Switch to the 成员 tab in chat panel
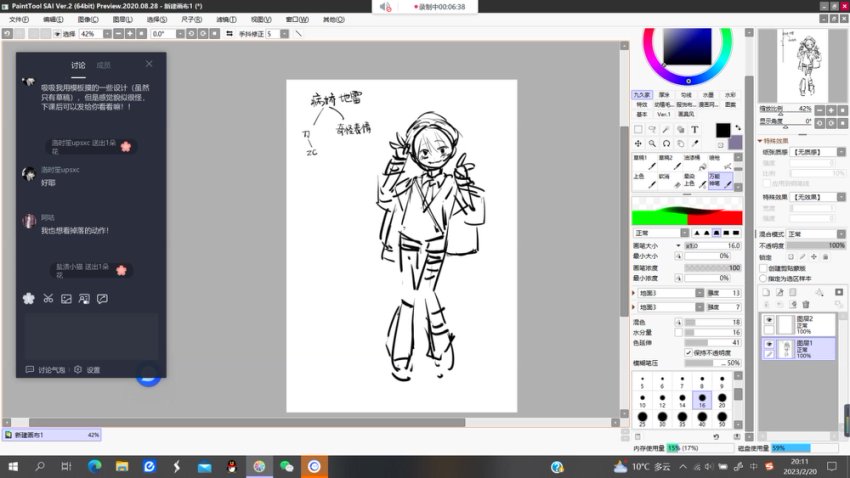The height and width of the screenshot is (478, 850). 103,65
